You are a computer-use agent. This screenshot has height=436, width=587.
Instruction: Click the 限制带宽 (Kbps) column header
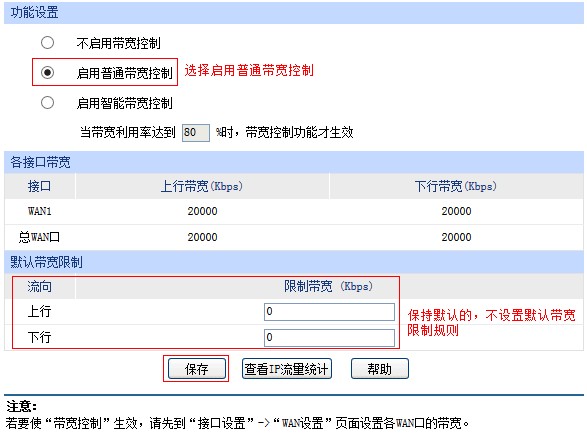(x=328, y=287)
